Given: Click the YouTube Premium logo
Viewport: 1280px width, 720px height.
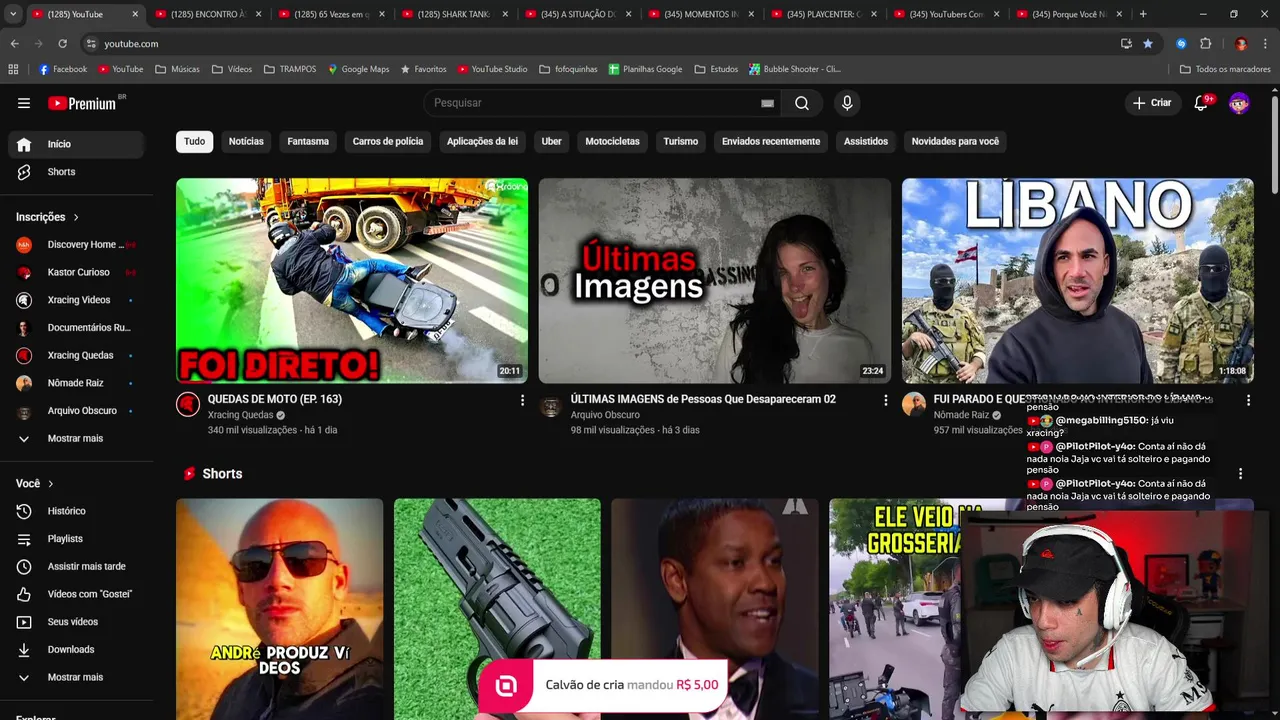Looking at the screenshot, I should click(x=82, y=103).
